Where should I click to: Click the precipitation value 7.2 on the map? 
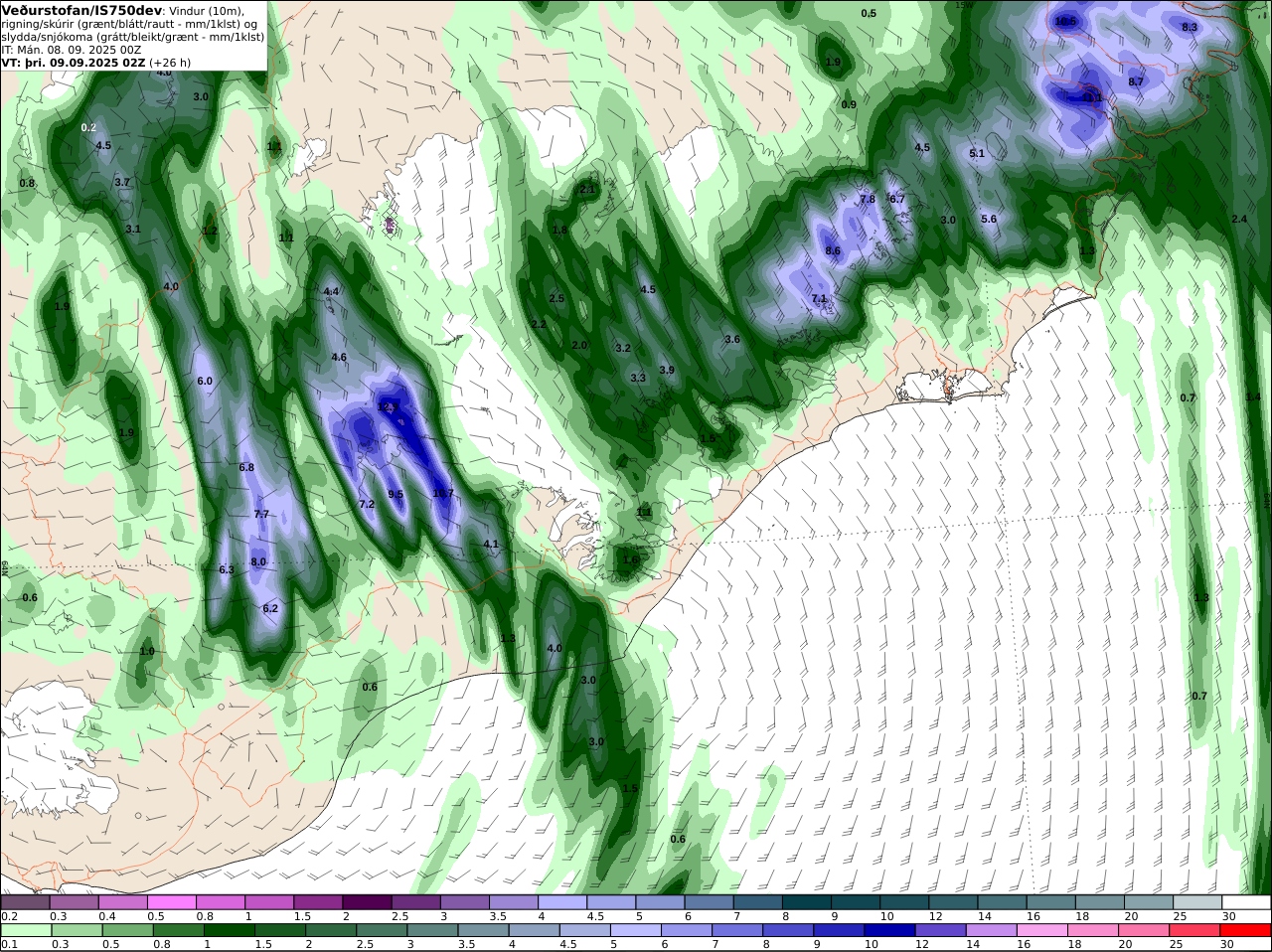point(367,504)
